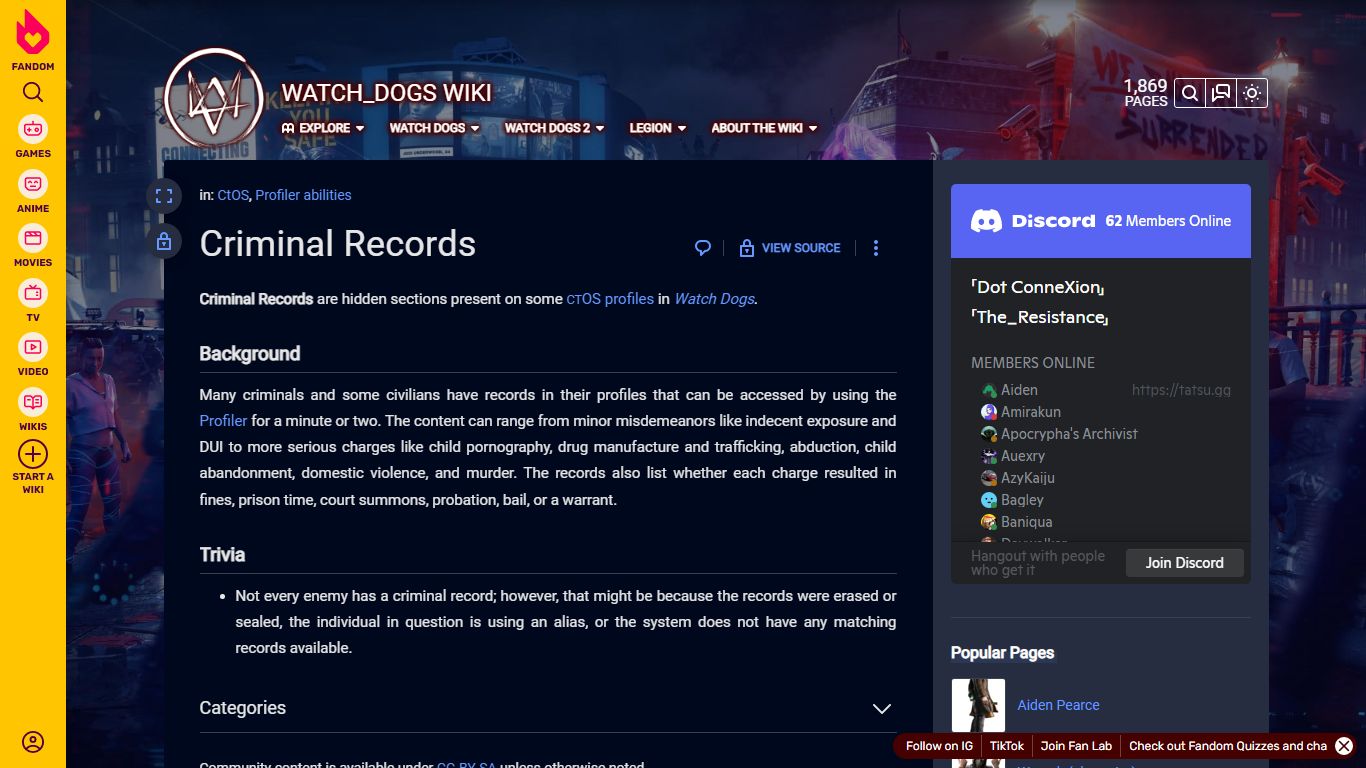Click the page lock icon
Viewport: 1366px width, 768px height.
click(164, 241)
